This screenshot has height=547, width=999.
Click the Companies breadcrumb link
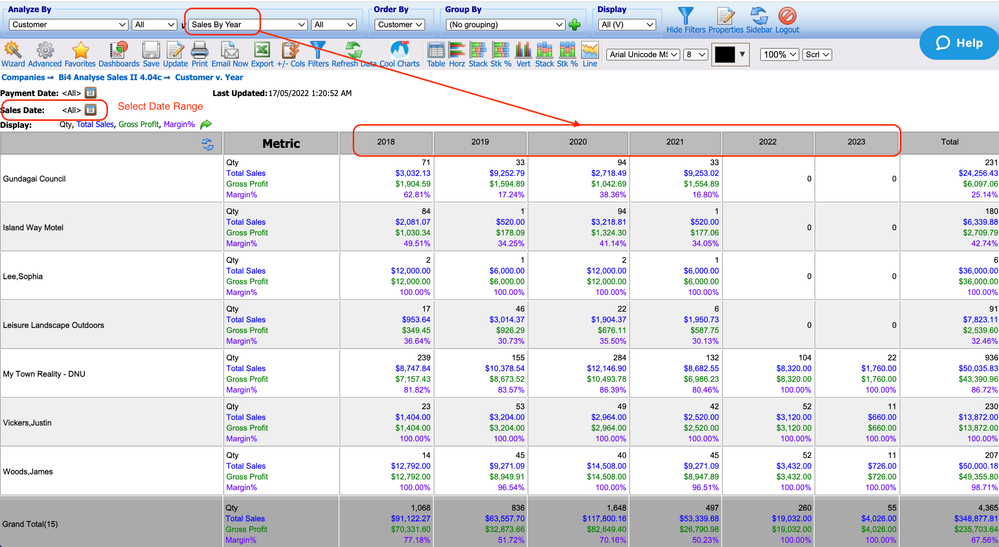(x=23, y=76)
